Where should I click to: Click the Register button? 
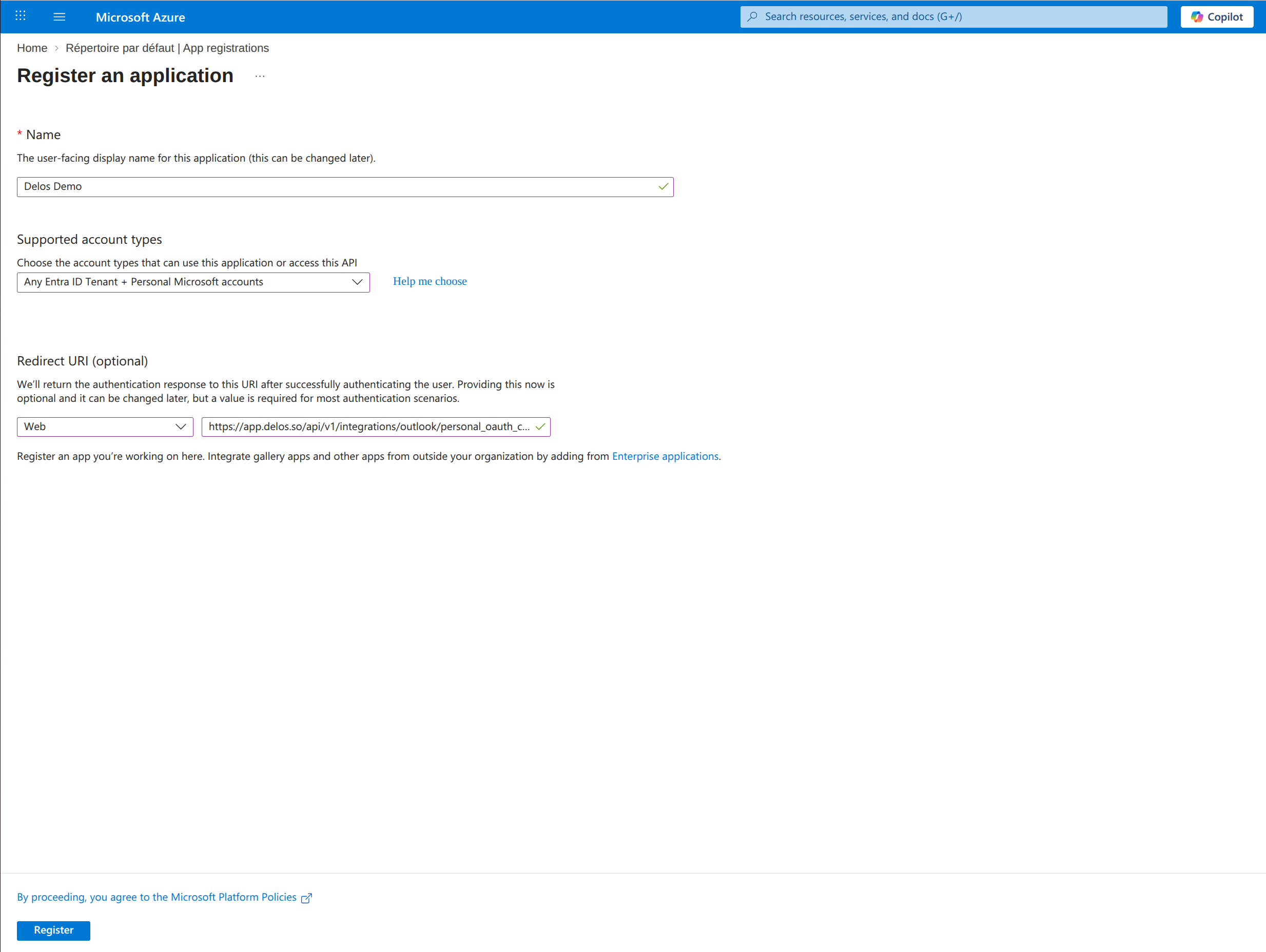pyautogui.click(x=54, y=930)
